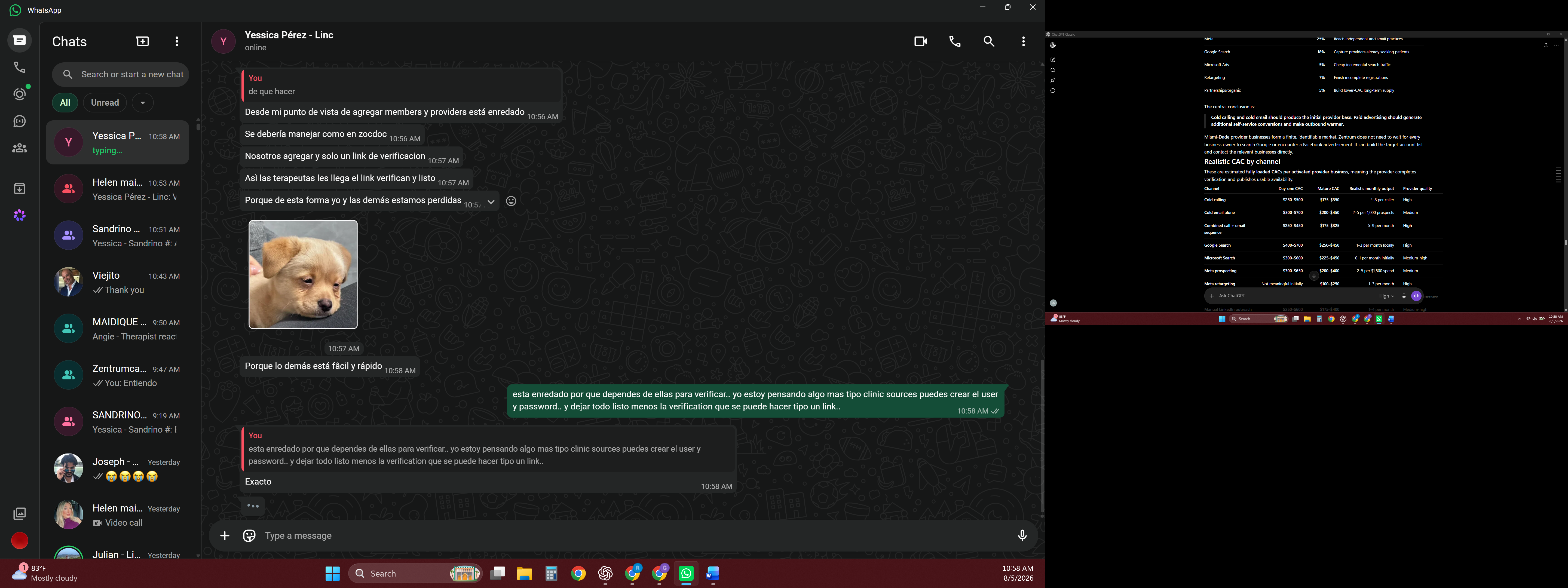Open the Sandrino group chat from 10:51 AM
This screenshot has width=1568, height=588.
click(x=118, y=235)
